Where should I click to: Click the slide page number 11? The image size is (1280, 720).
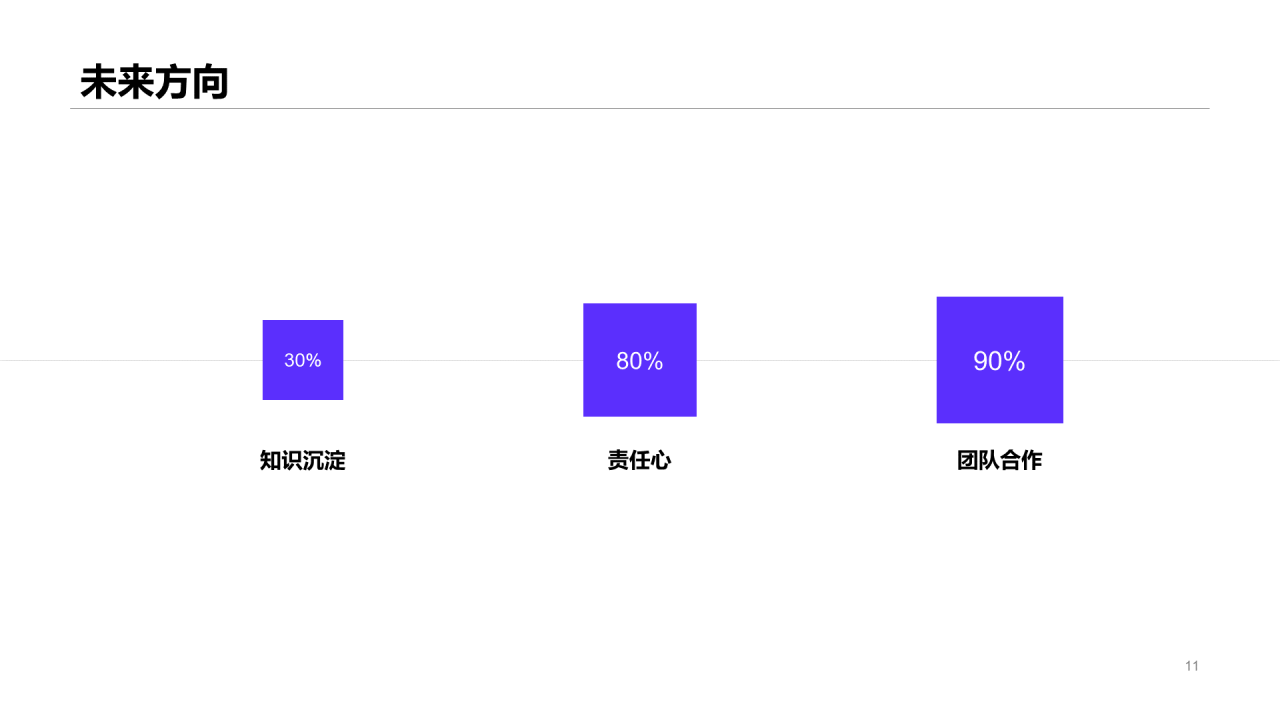point(1191,666)
